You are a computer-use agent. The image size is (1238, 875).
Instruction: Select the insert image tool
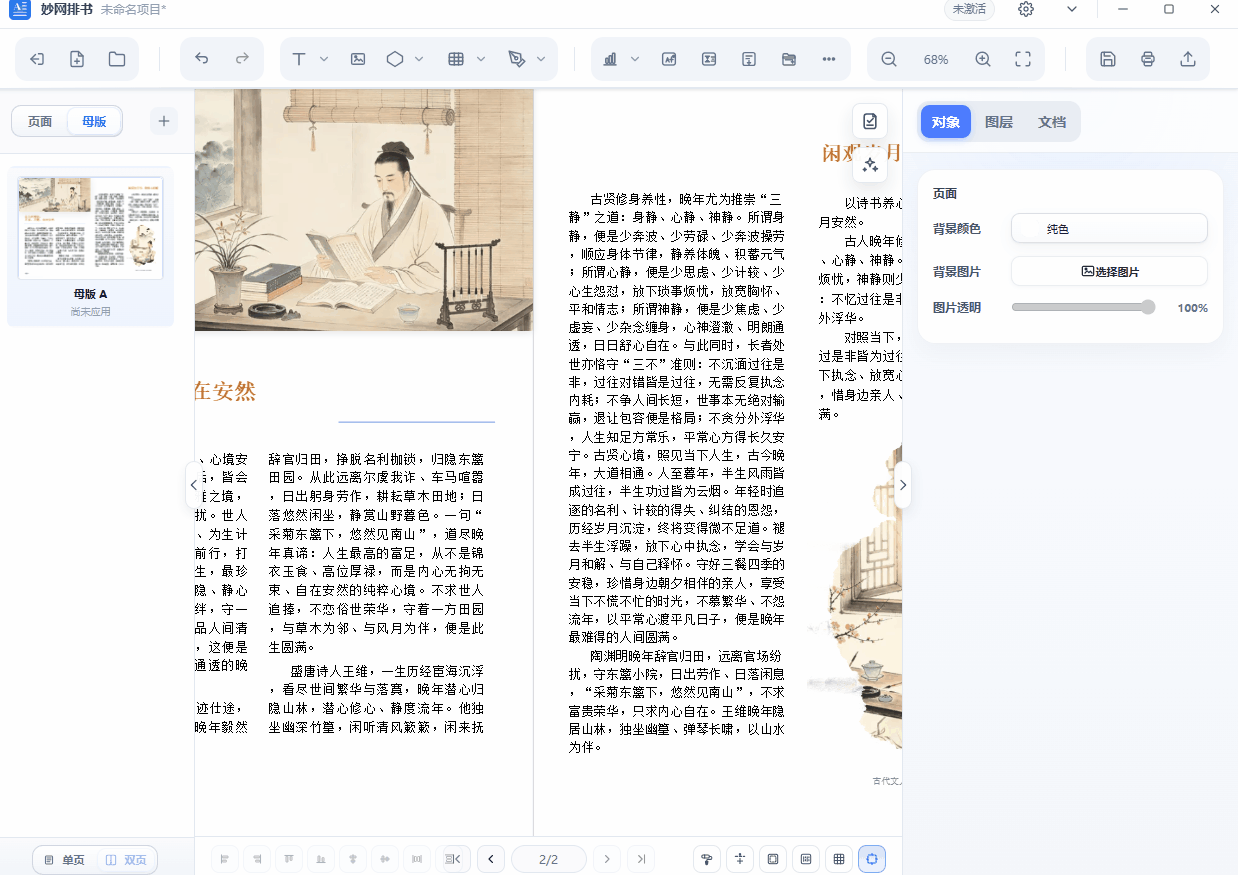coord(358,59)
